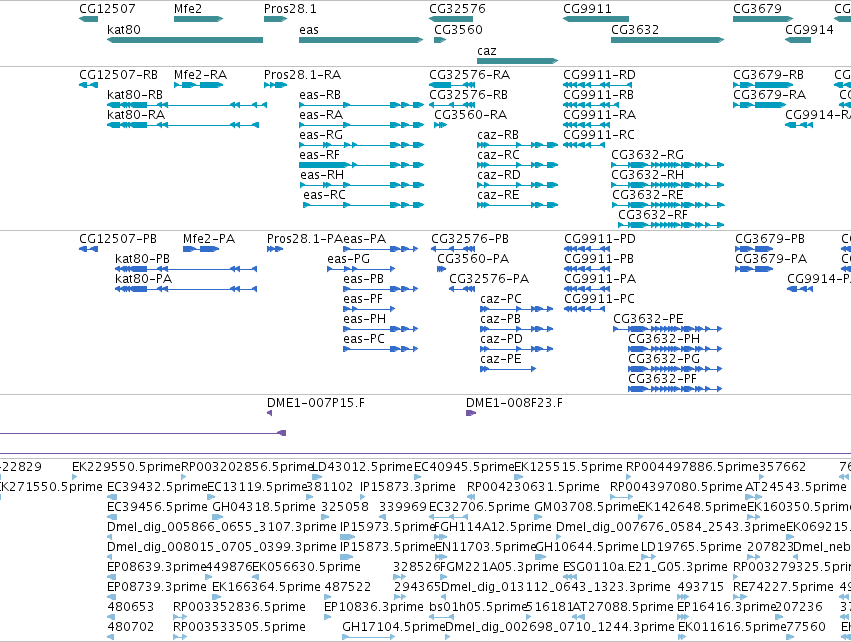The image size is (851, 642).
Task: Click the EK011616.5prime EST label
Action: point(732,627)
